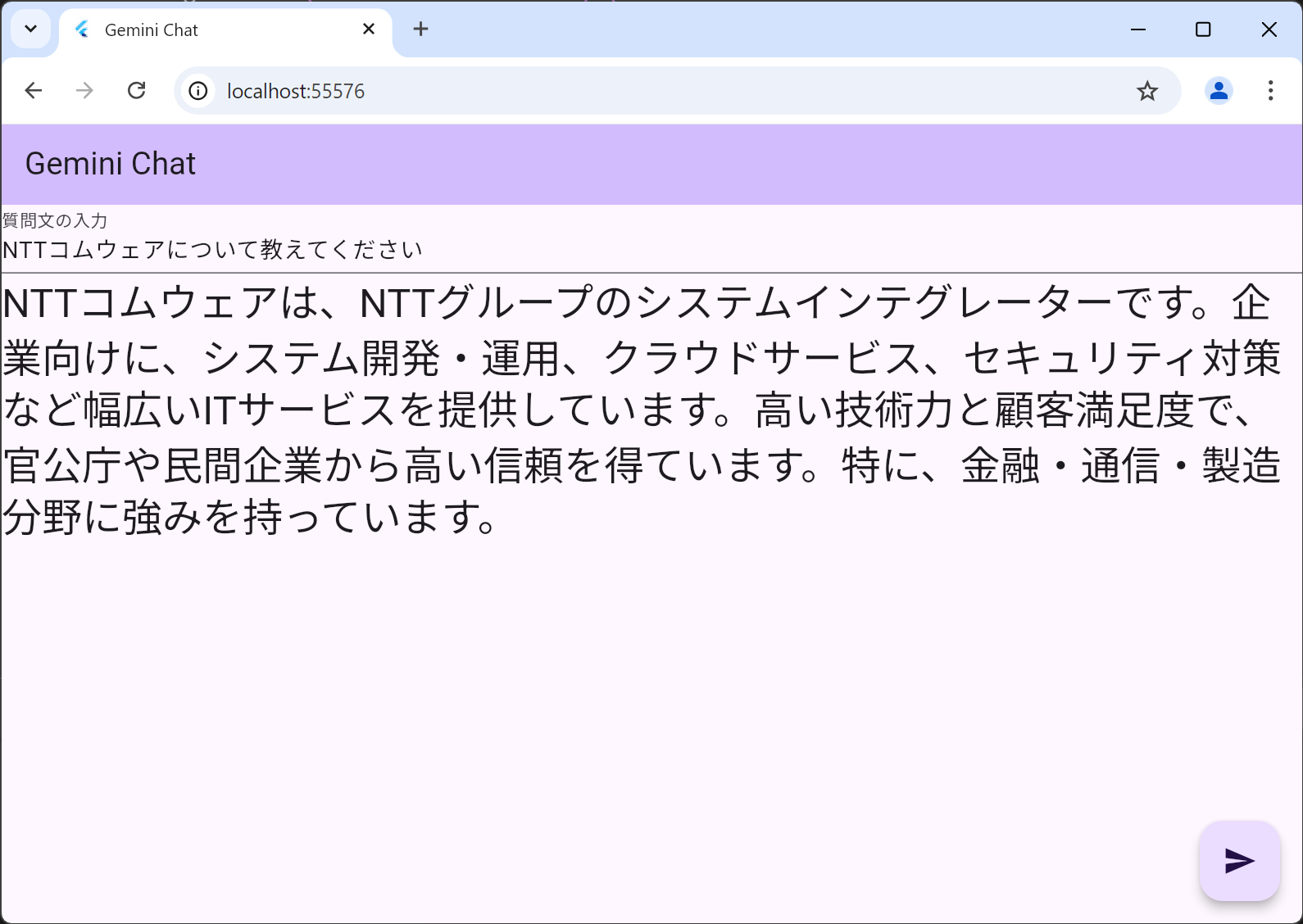Send the question with the arrow button
The image size is (1303, 924).
point(1239,861)
